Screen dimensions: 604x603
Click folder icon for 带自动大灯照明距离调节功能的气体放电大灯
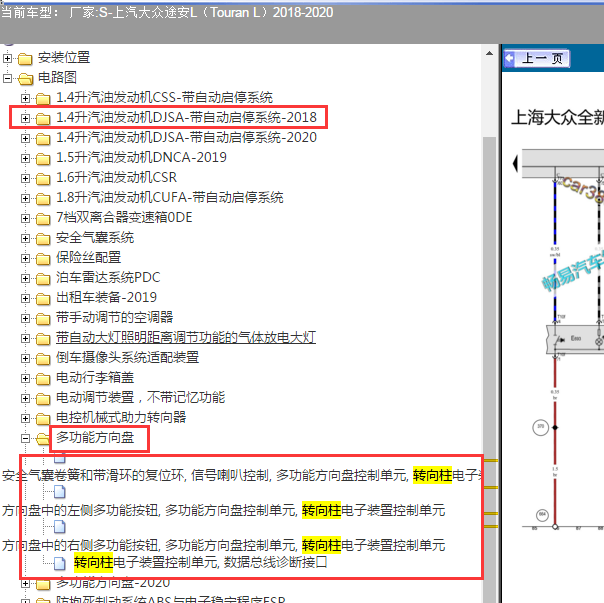coord(43,339)
